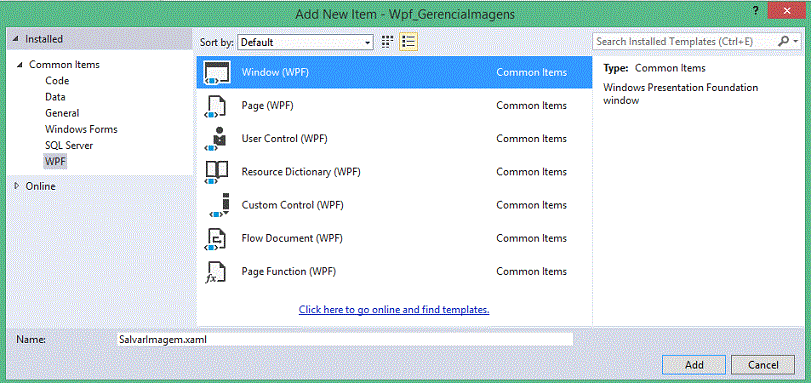
Task: Pick the User Control (WPF) icon
Action: (216, 139)
